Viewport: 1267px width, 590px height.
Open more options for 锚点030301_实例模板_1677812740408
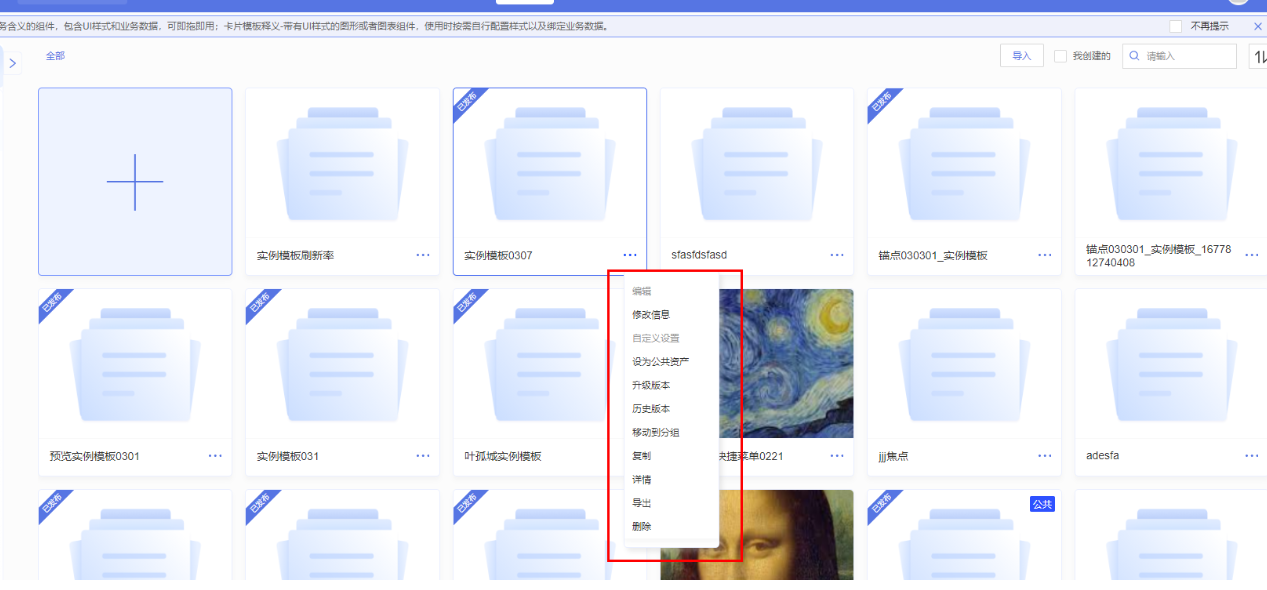(1252, 255)
